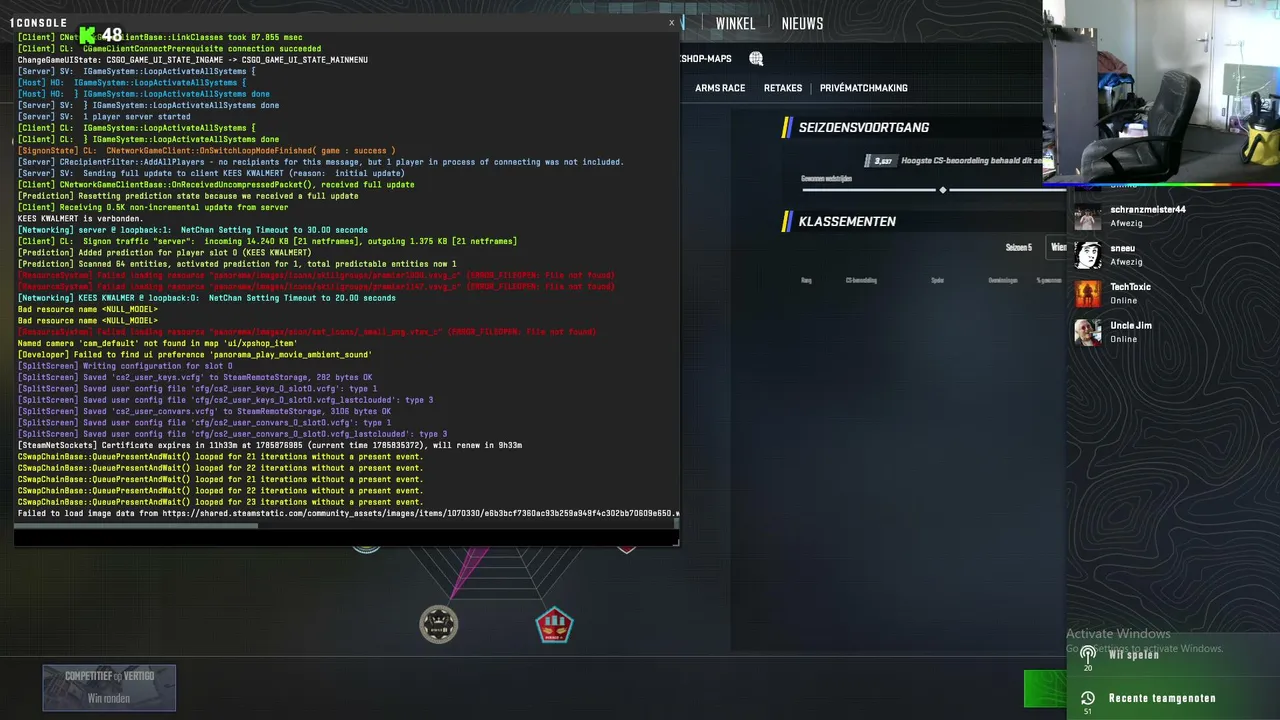
Task: Click the "connection succeeded" console line
Action: click(x=170, y=48)
